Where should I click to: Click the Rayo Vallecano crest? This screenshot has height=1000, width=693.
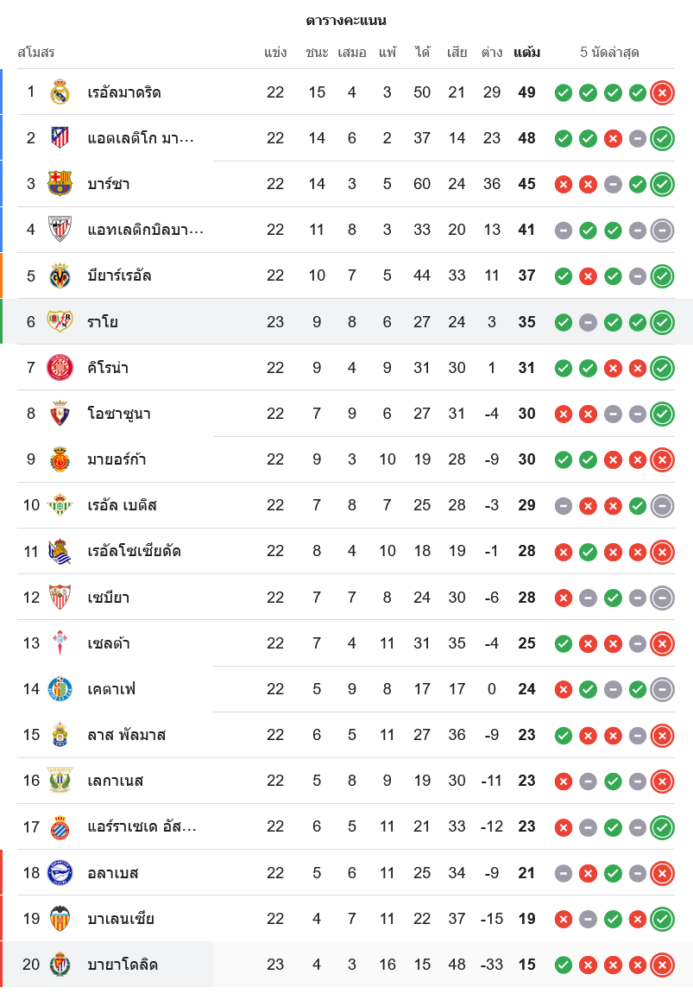pyautogui.click(x=60, y=322)
